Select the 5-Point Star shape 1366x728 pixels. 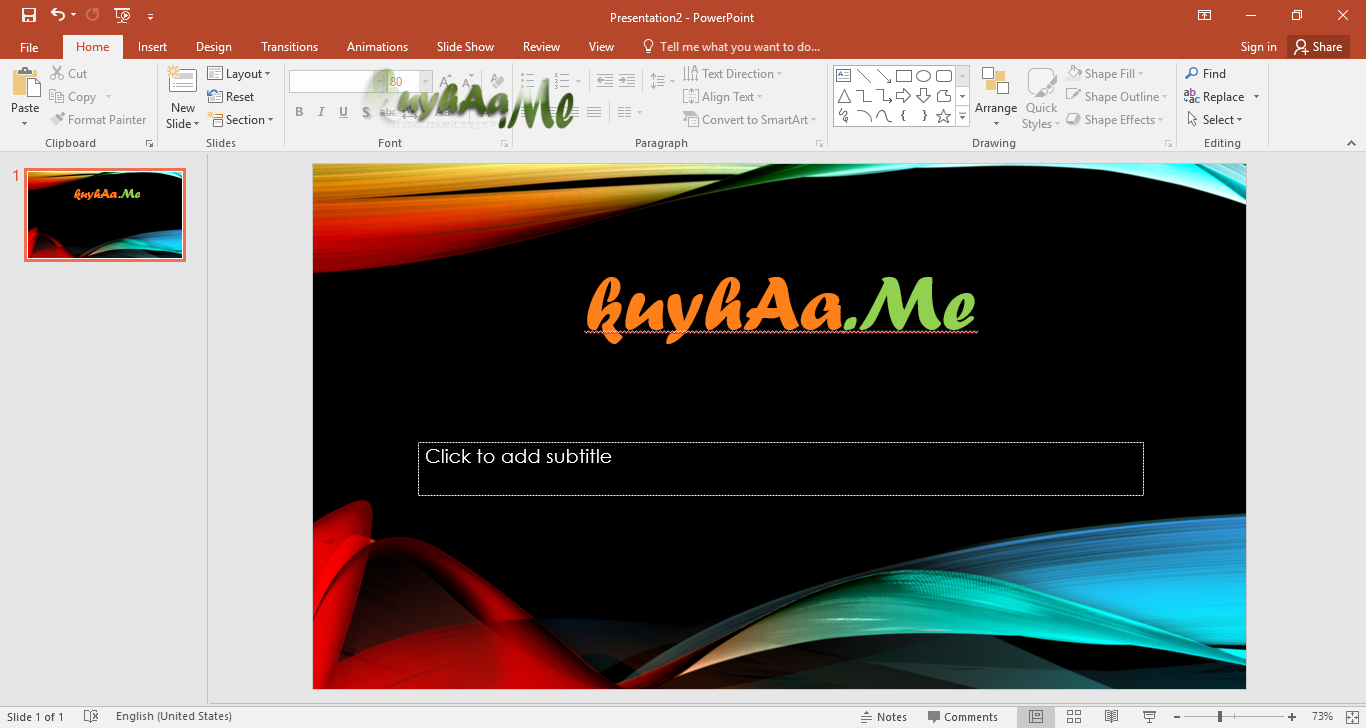943,116
